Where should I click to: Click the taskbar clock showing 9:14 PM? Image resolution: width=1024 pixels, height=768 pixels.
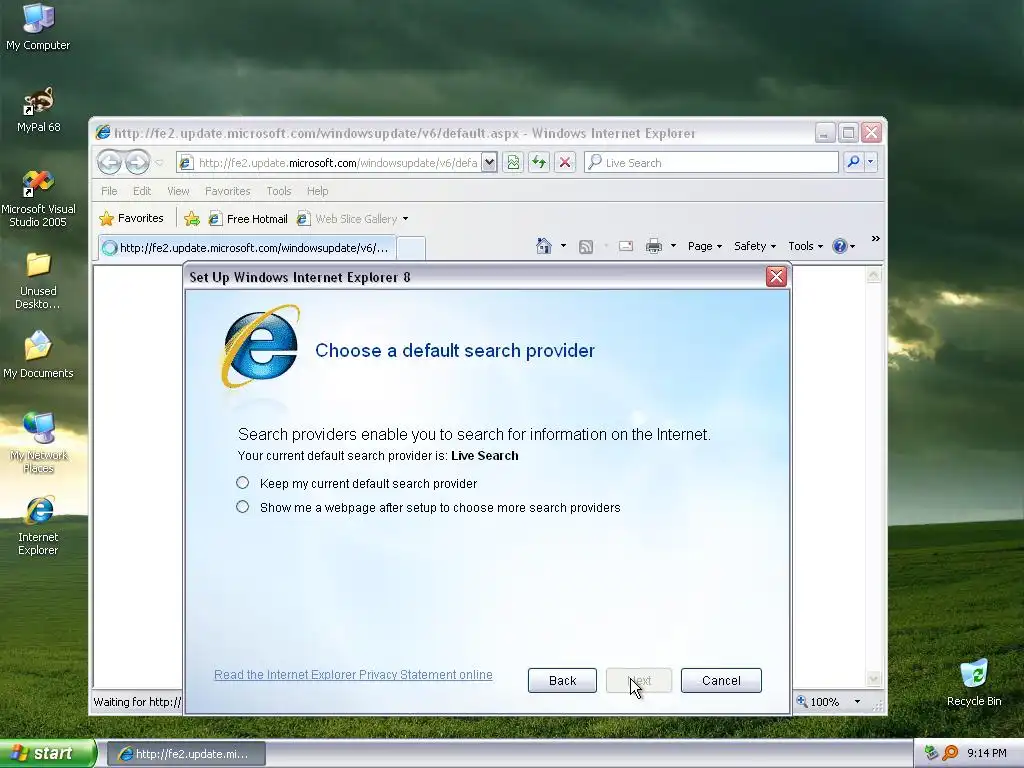coord(987,753)
